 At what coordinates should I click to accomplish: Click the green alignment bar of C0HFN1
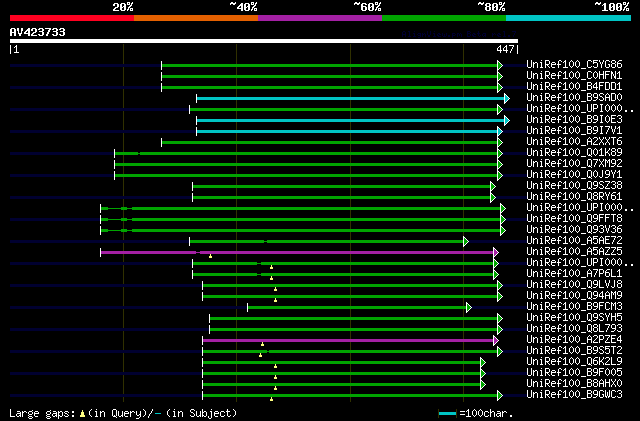tap(329, 76)
